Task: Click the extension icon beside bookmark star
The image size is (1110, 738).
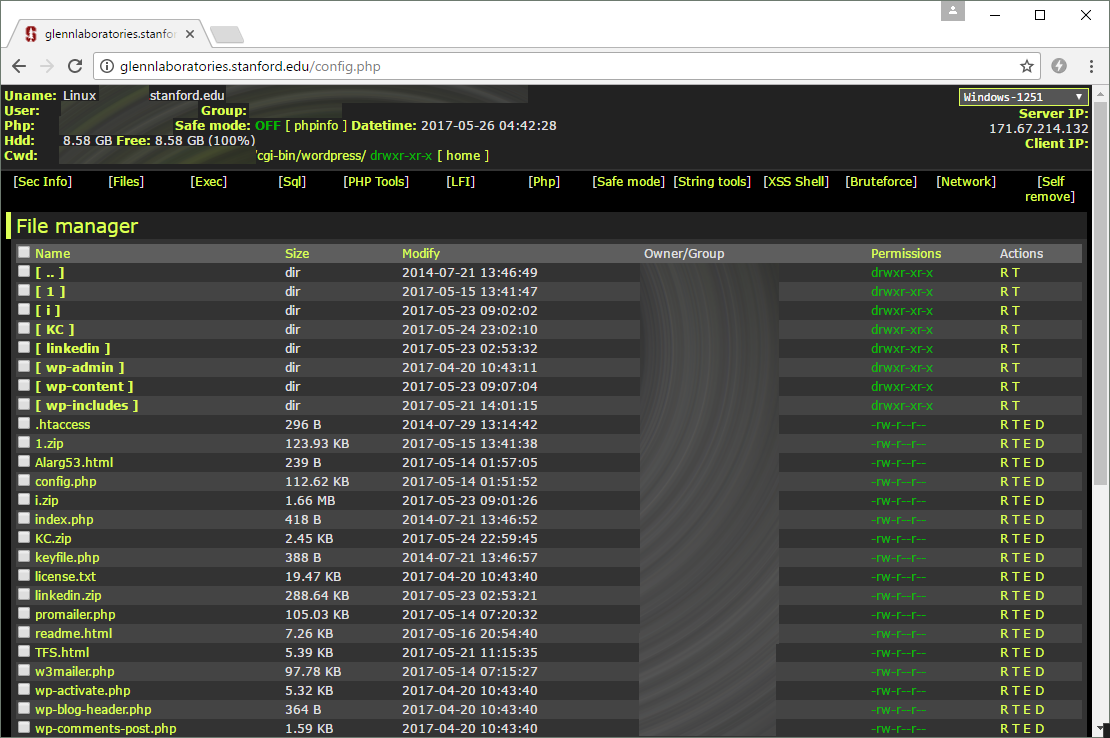Action: coord(1059,66)
